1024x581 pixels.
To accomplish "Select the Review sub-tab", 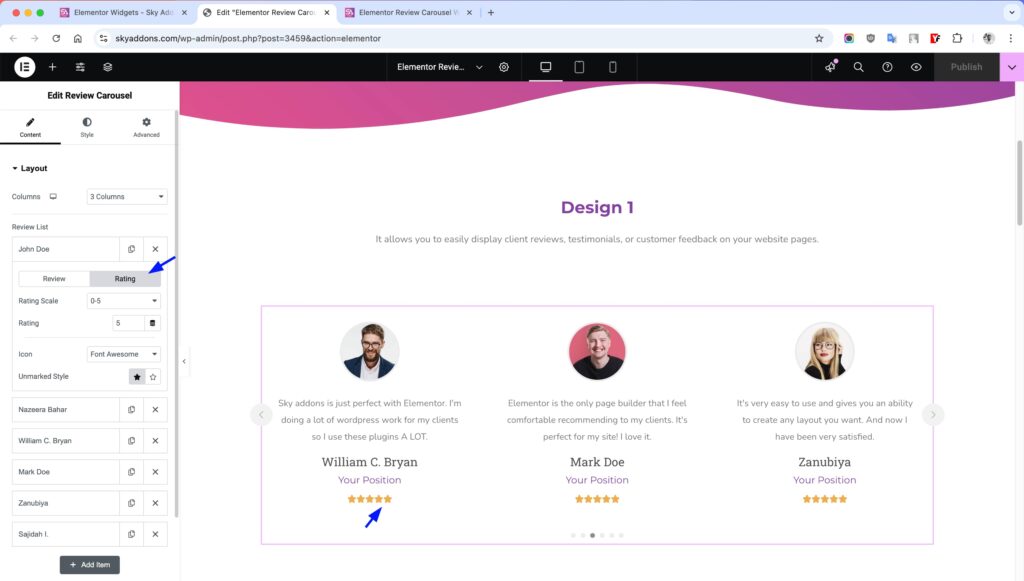I will pos(54,279).
